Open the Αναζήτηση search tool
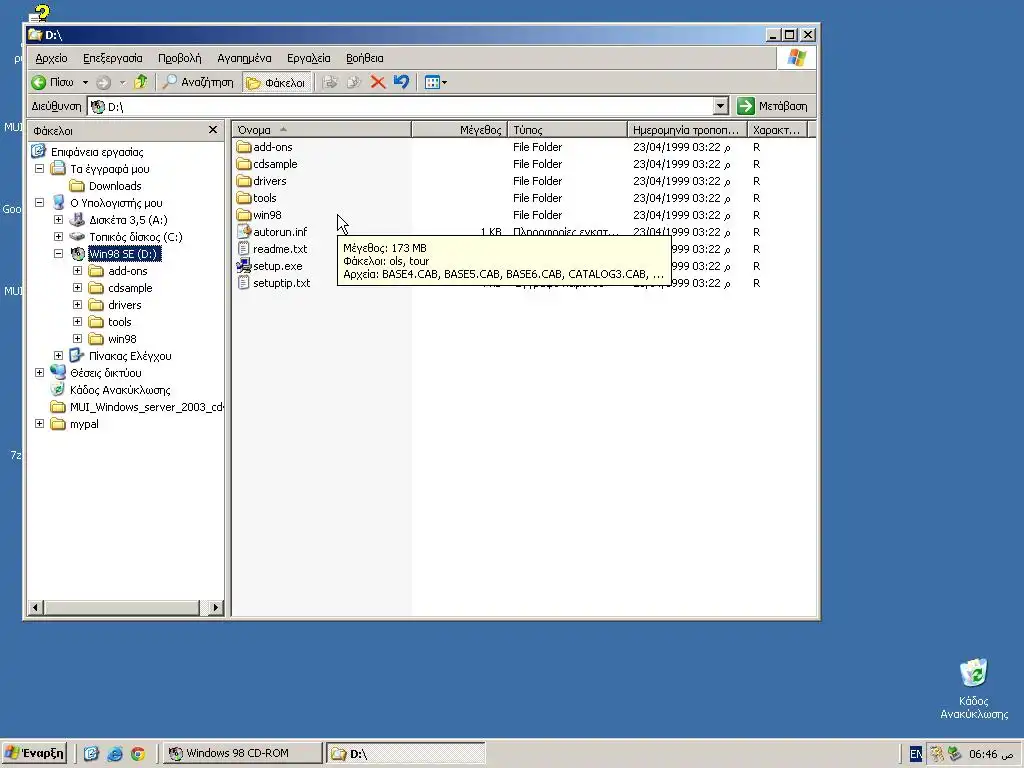The width and height of the screenshot is (1024, 768). click(x=198, y=82)
